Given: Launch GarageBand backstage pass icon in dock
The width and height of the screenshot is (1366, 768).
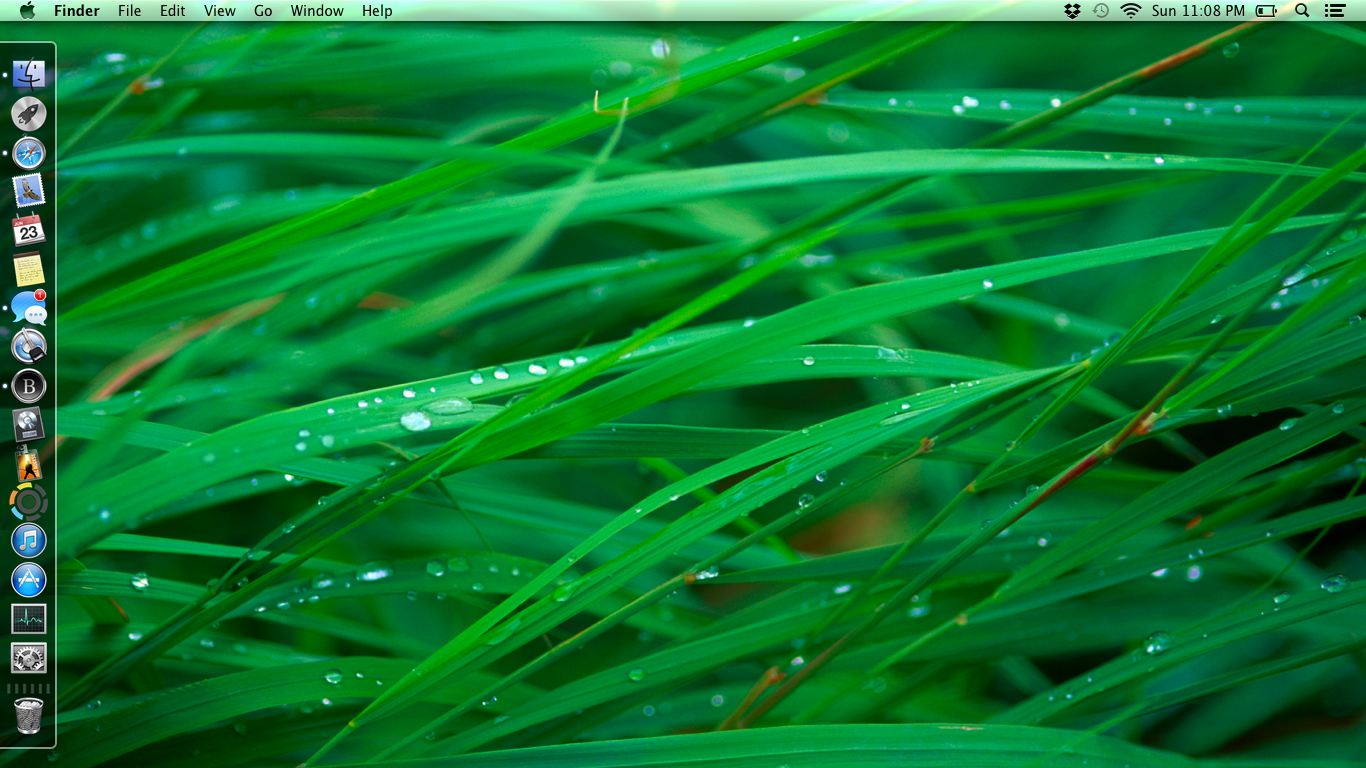Looking at the screenshot, I should pyautogui.click(x=29, y=463).
